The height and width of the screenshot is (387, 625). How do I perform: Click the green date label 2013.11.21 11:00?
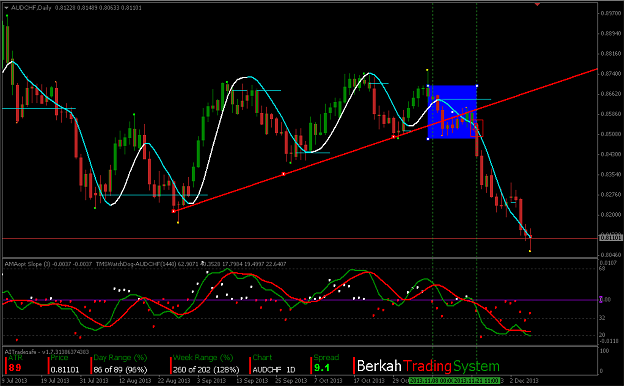[x=477, y=381]
